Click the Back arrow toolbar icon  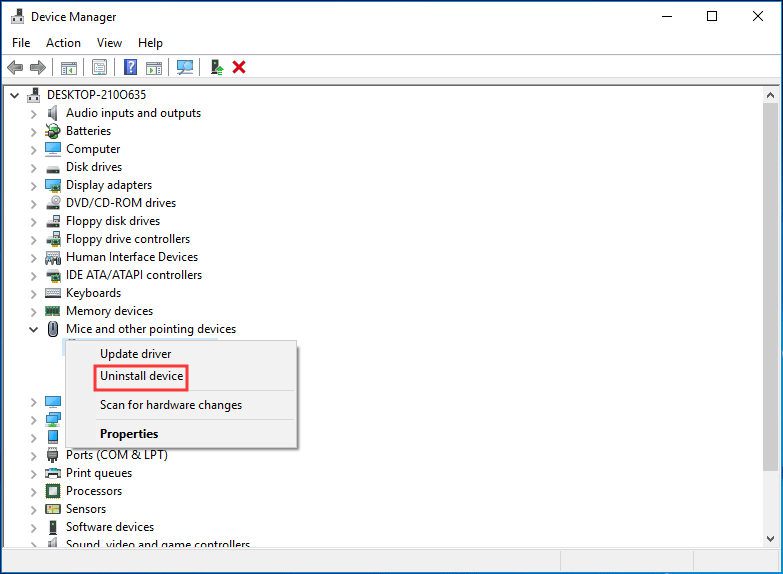click(15, 67)
